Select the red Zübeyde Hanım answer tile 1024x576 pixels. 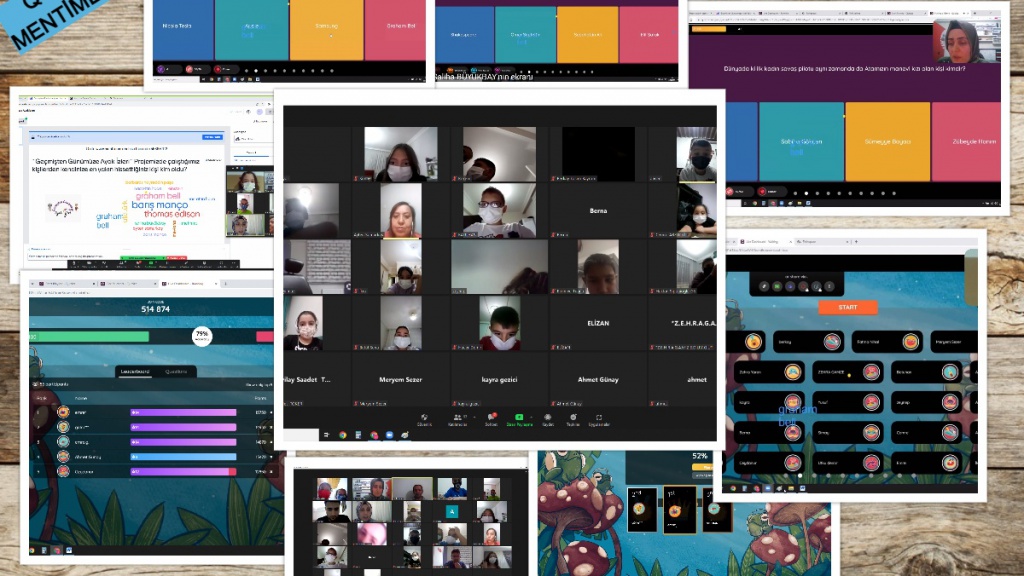pyautogui.click(x=964, y=141)
